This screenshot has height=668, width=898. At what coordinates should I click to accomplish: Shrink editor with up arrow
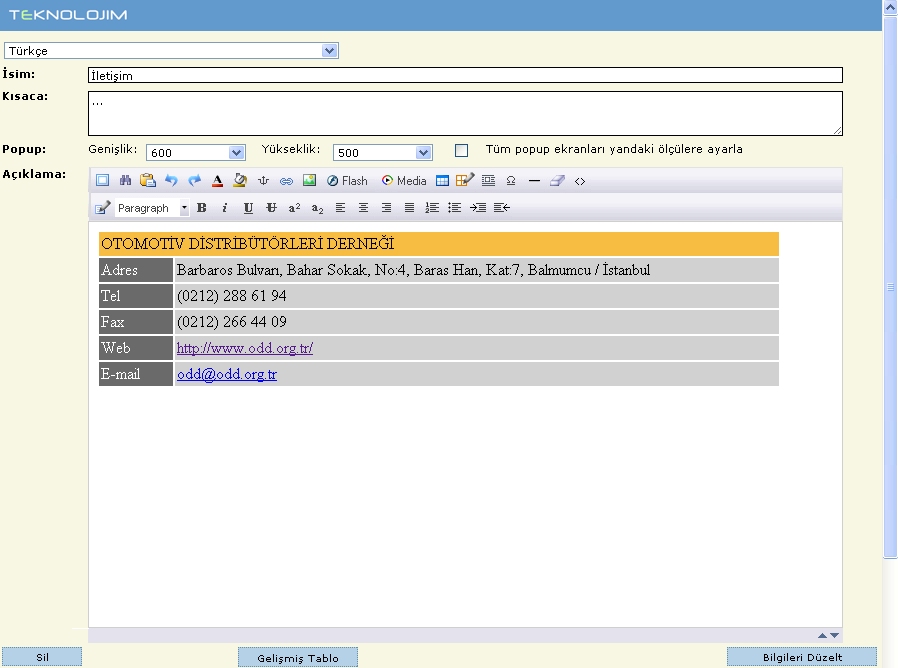(822, 635)
